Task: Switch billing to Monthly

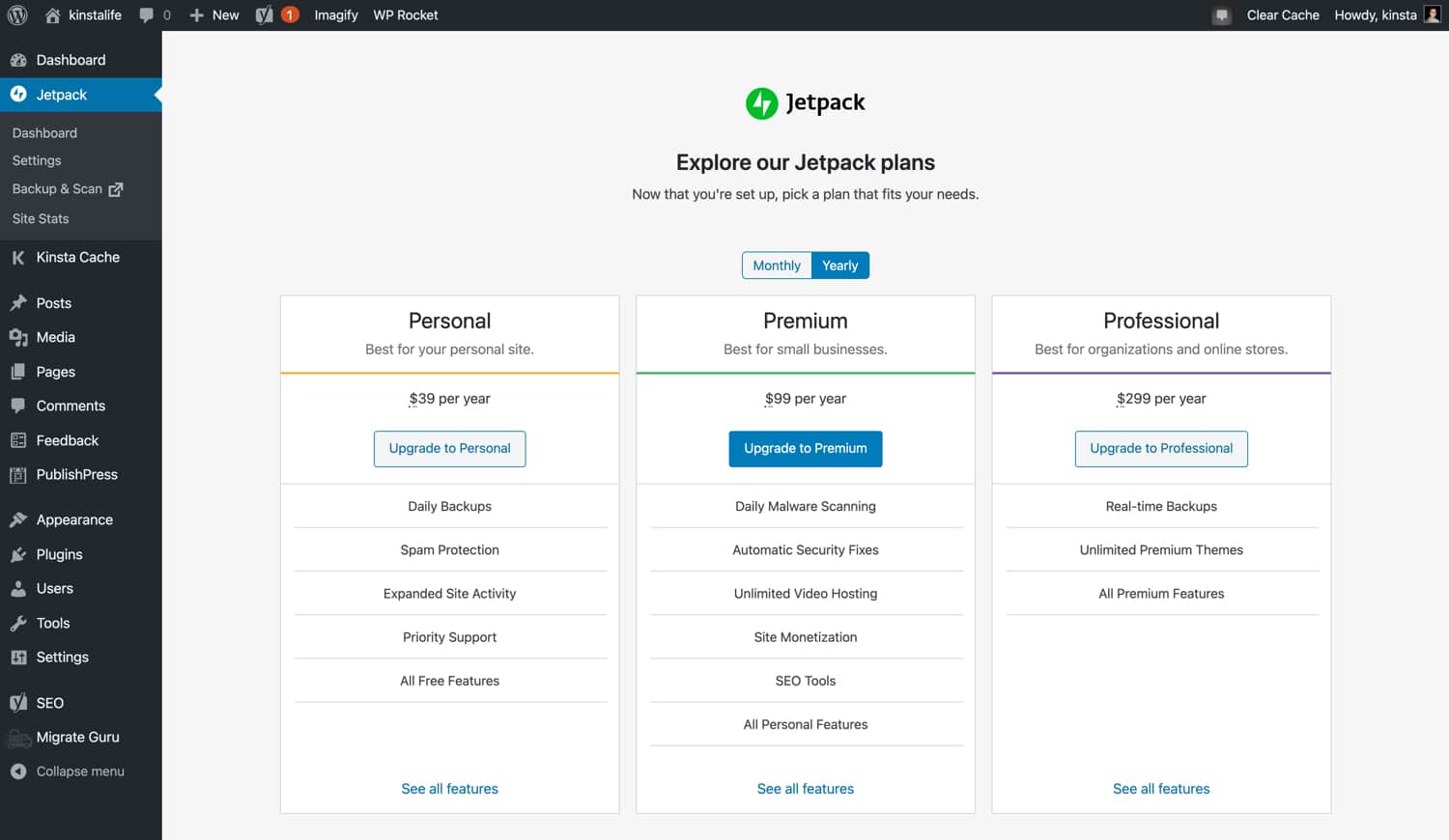Action: [776, 265]
